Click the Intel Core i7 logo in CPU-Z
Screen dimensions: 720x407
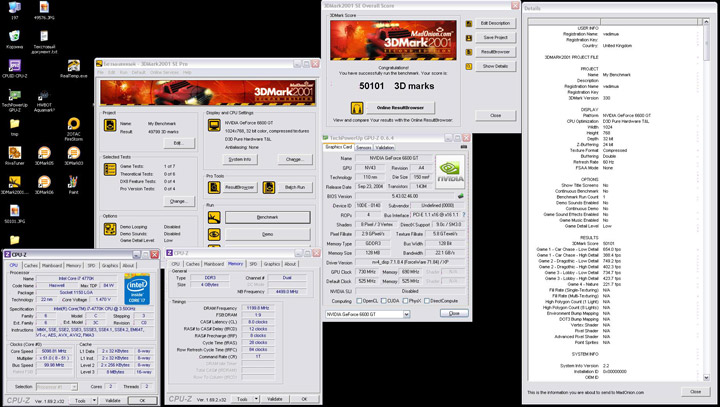coord(137,289)
